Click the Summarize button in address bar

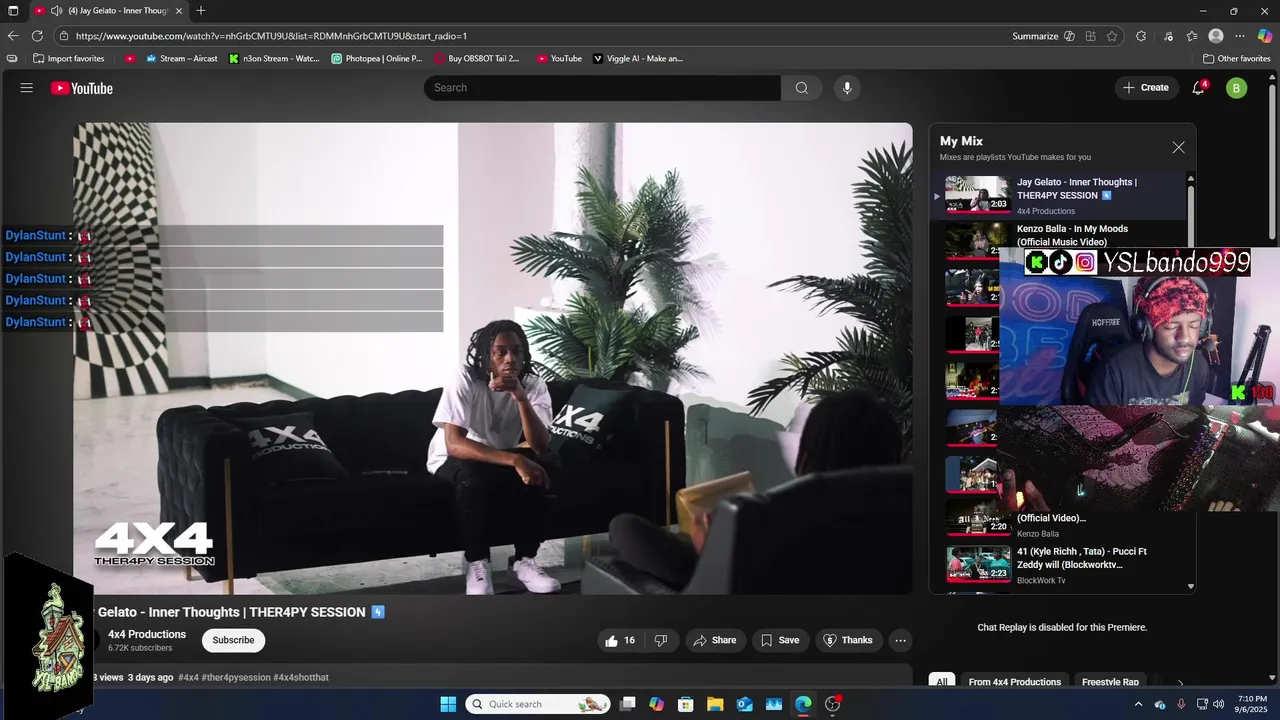coord(1043,36)
